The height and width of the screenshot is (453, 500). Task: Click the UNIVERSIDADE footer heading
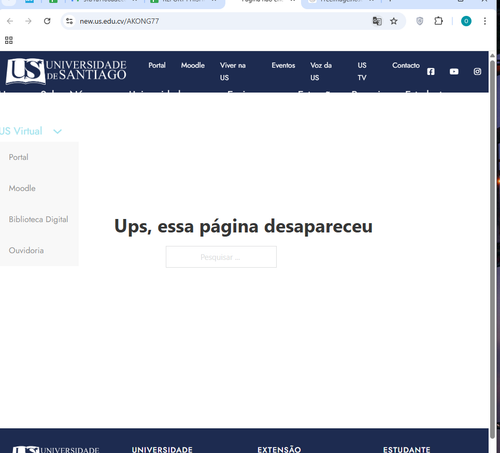pos(162,449)
